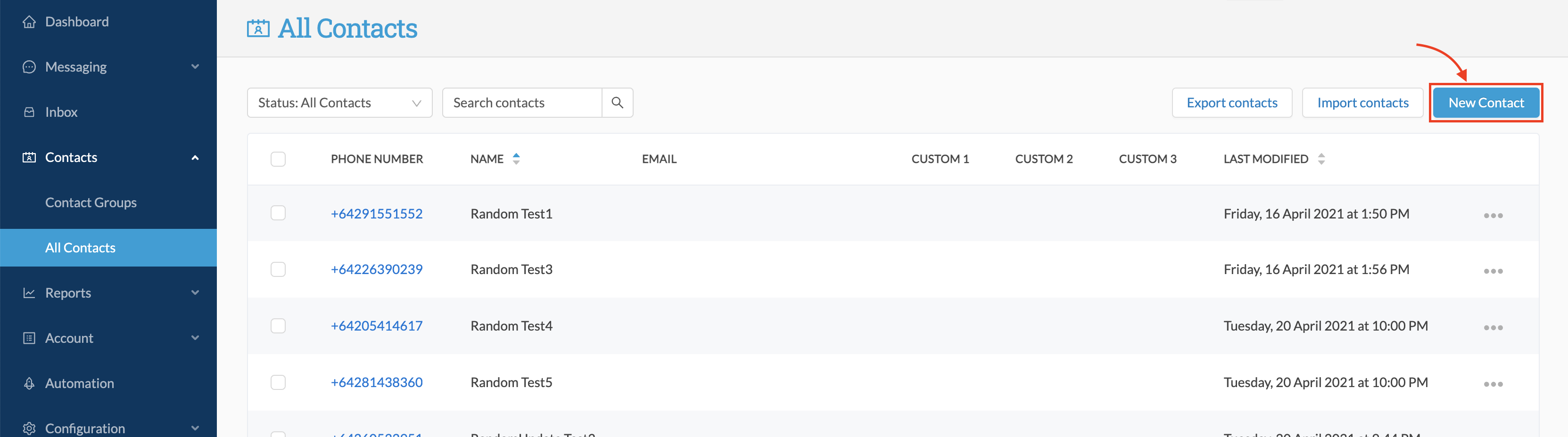
Task: Check the checkbox next to Random Test3
Action: tap(278, 269)
